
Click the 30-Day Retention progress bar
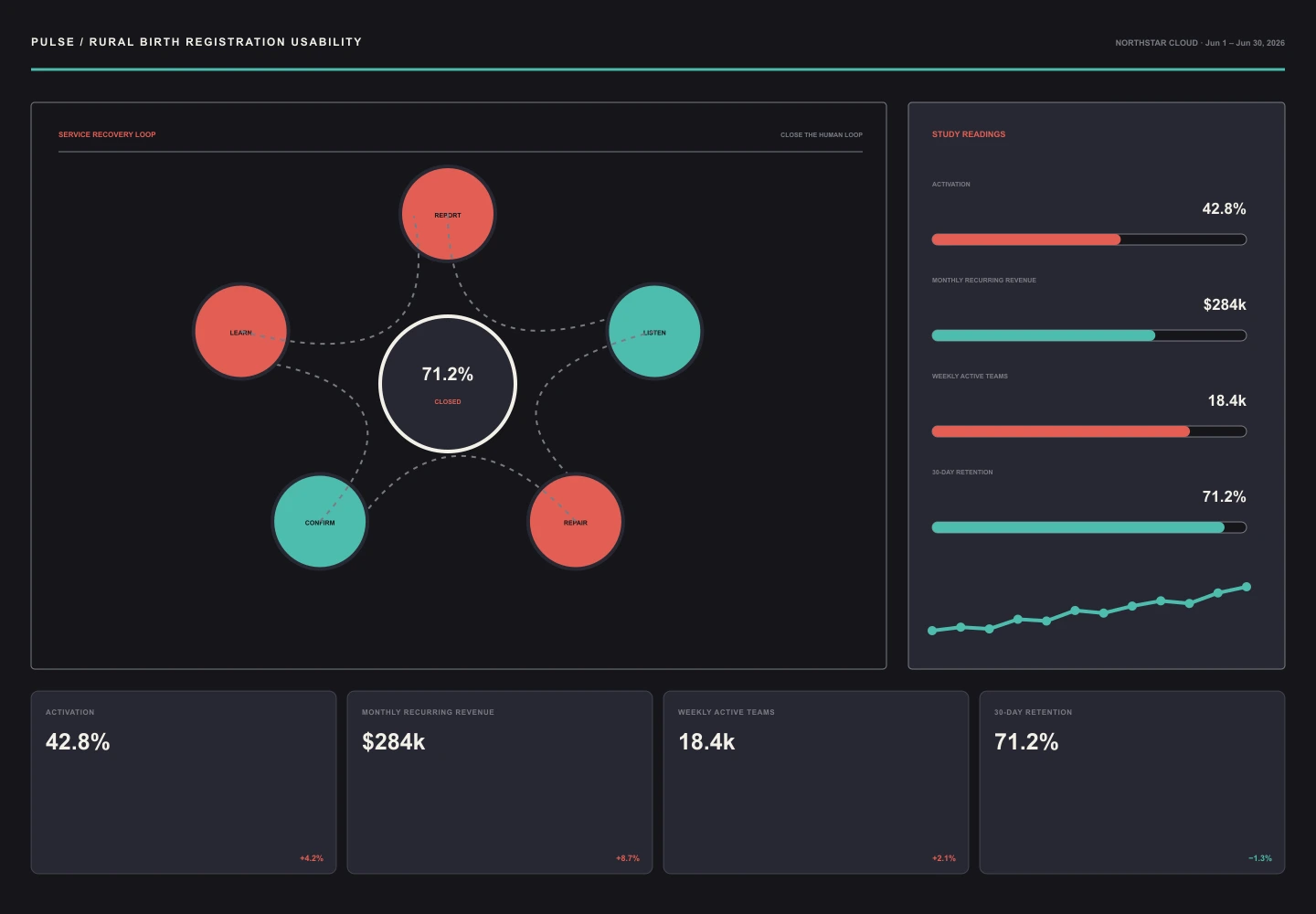point(1089,527)
